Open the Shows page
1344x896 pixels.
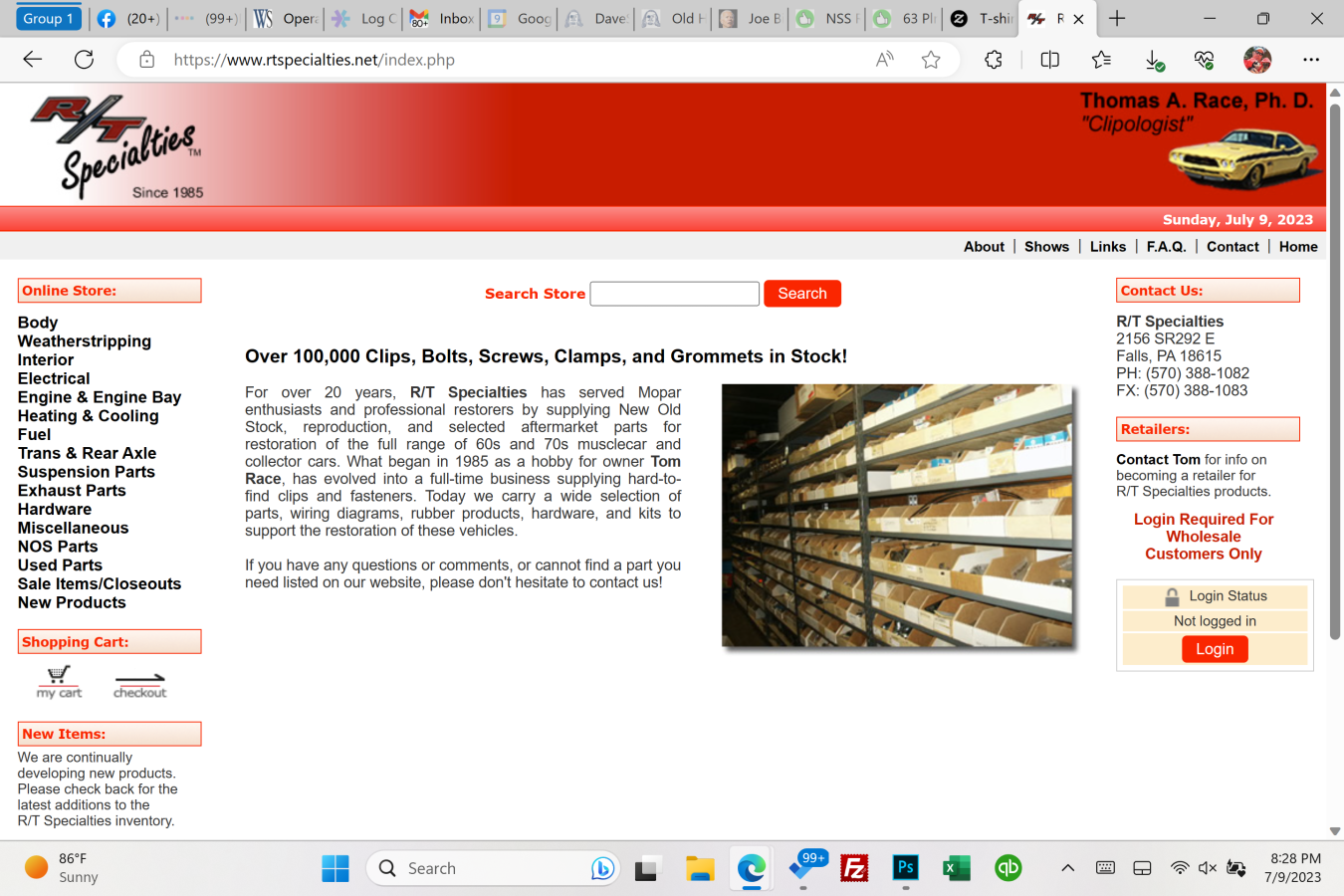tap(1046, 247)
